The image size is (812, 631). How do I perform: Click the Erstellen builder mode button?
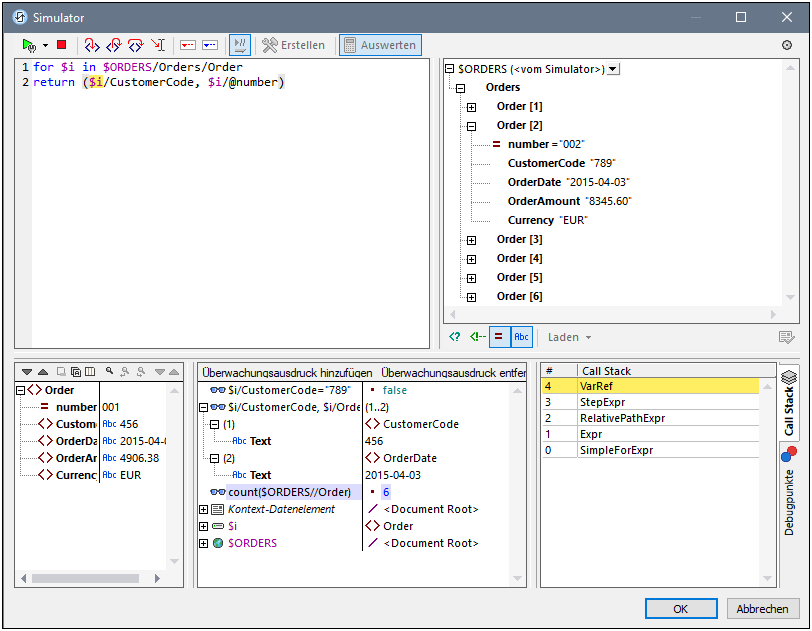(x=293, y=45)
